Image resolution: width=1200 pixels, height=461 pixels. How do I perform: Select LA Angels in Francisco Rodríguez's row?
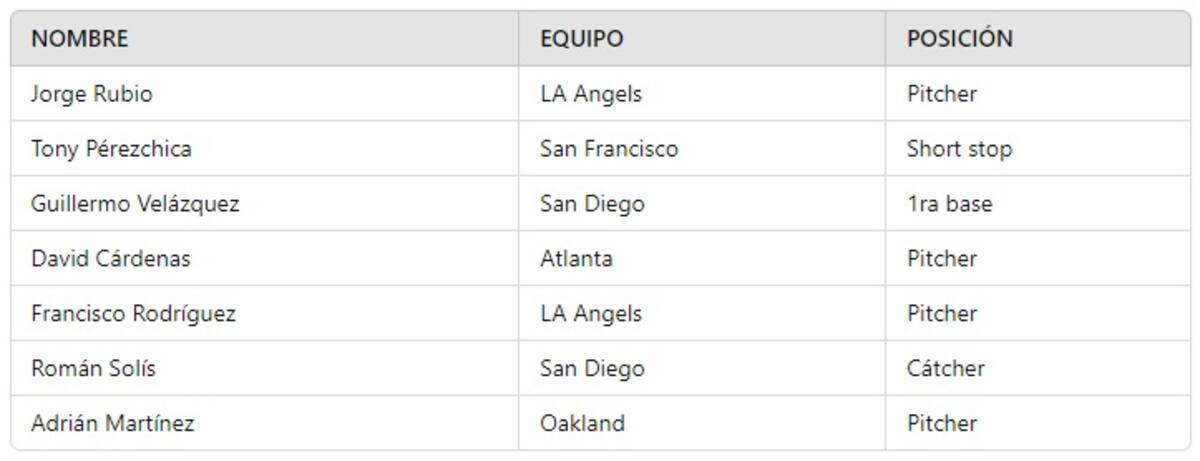coord(591,314)
